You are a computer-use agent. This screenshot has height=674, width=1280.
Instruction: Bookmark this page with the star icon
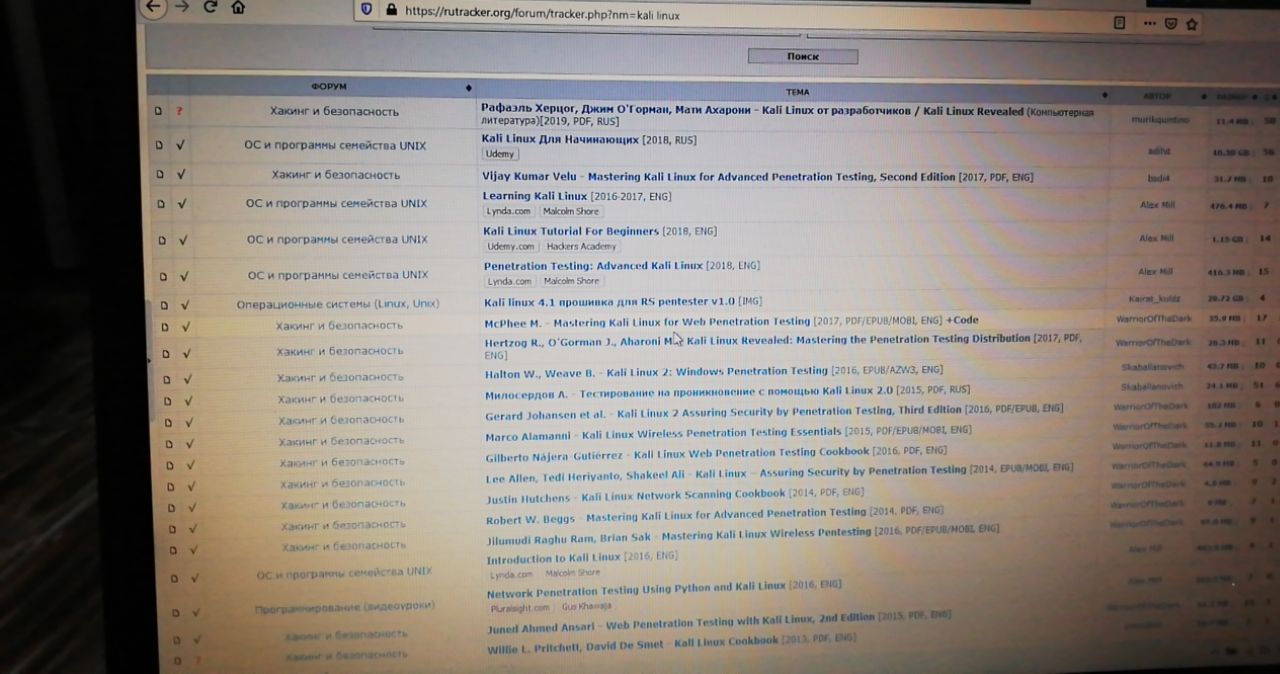(x=1191, y=24)
